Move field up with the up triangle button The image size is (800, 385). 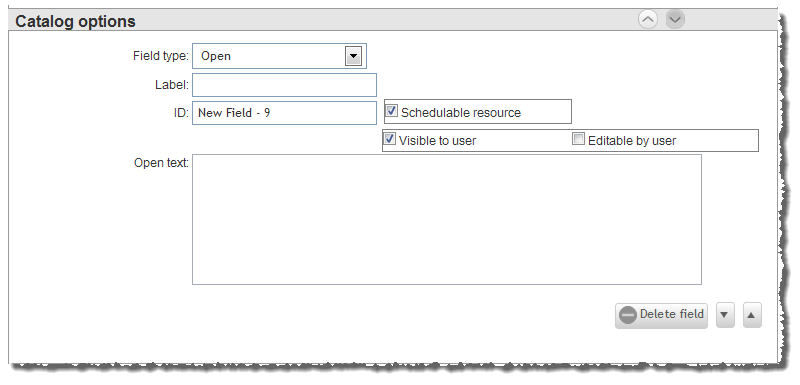[x=752, y=315]
